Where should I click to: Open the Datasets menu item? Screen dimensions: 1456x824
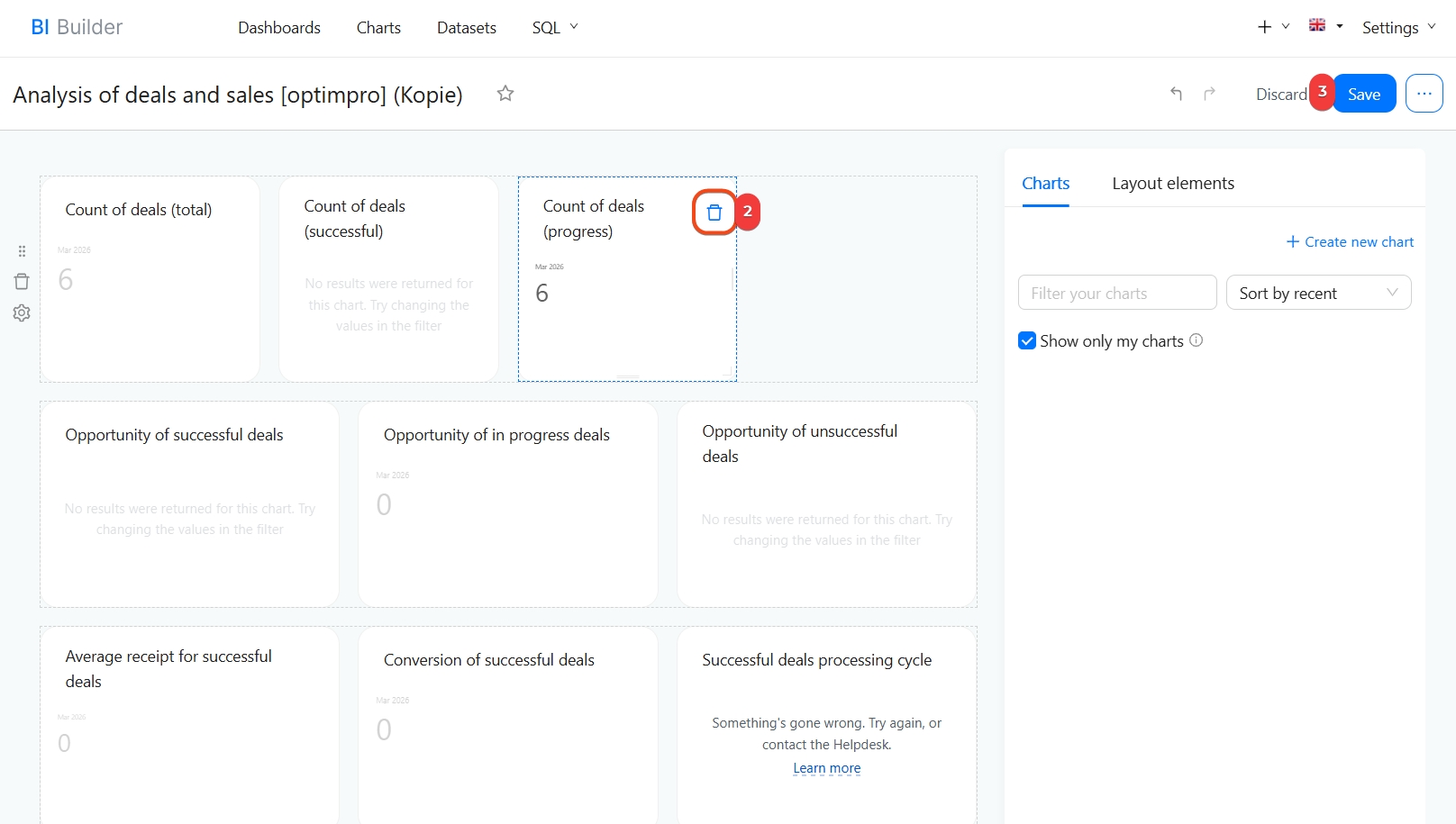pos(466,28)
